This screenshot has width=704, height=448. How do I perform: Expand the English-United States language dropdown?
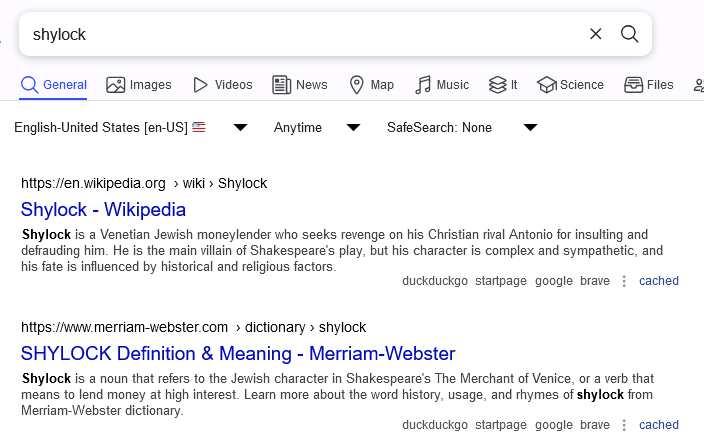(x=131, y=127)
